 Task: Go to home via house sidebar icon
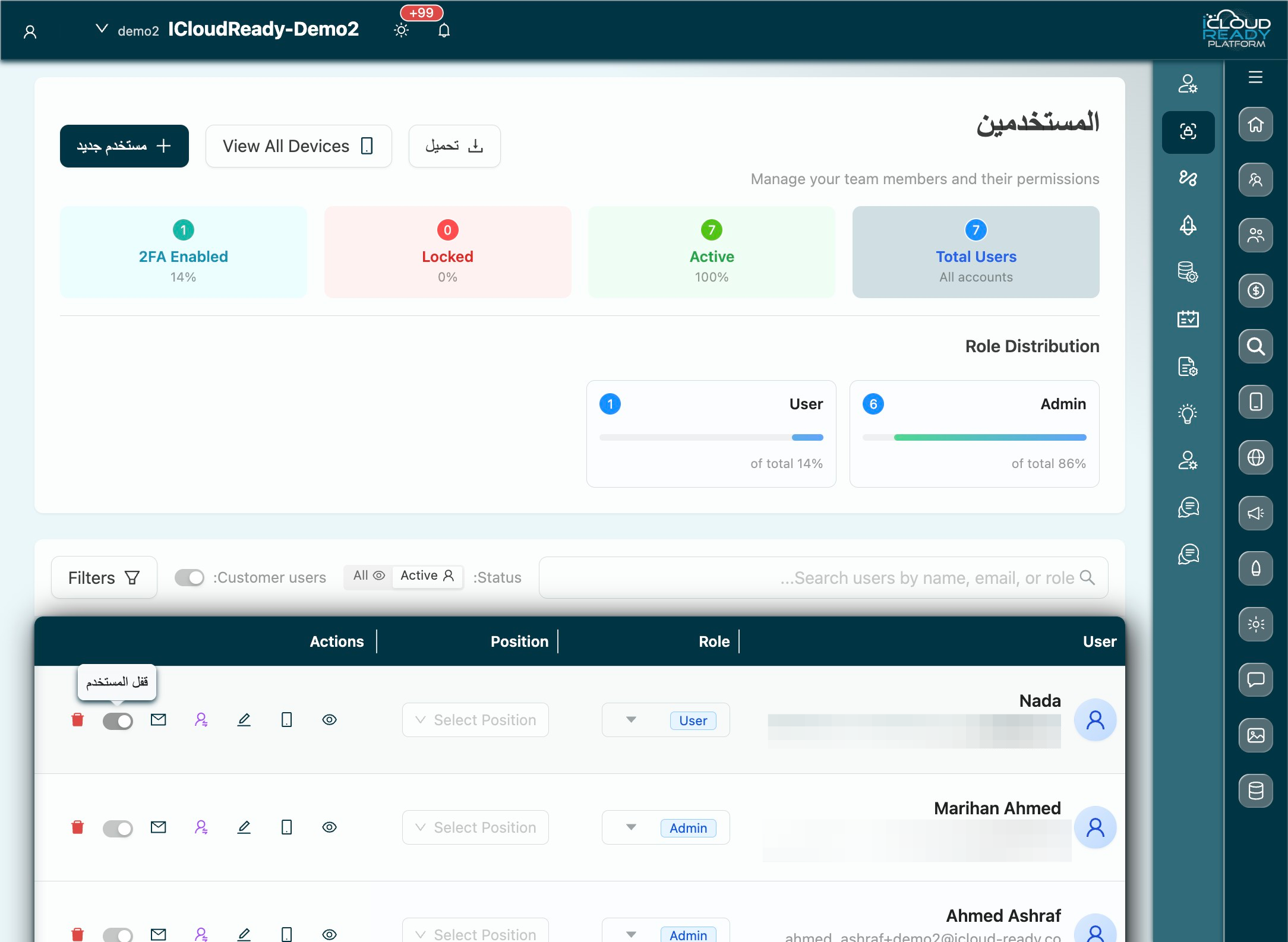pos(1255,125)
